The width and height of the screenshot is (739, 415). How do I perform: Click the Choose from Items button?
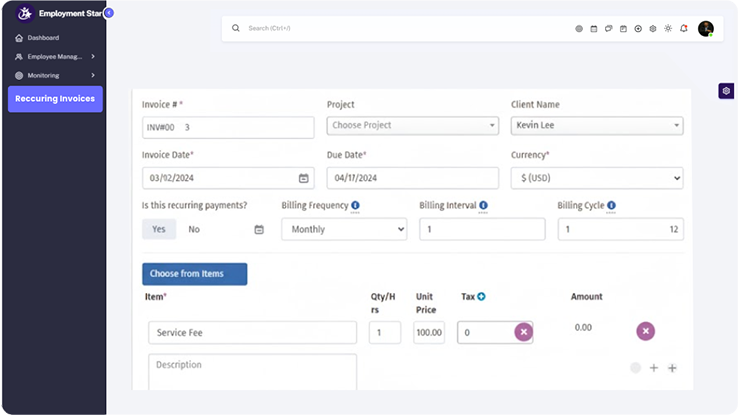click(x=194, y=274)
